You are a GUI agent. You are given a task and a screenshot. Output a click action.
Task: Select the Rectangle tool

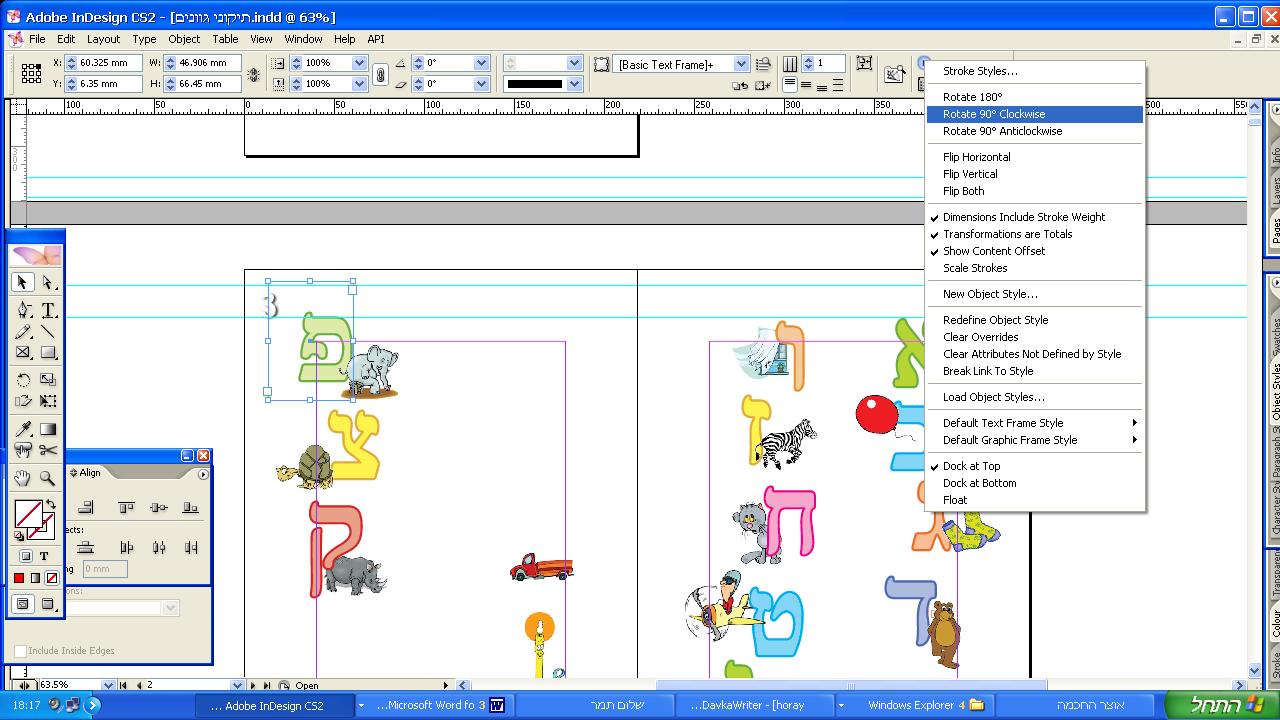pyautogui.click(x=48, y=353)
